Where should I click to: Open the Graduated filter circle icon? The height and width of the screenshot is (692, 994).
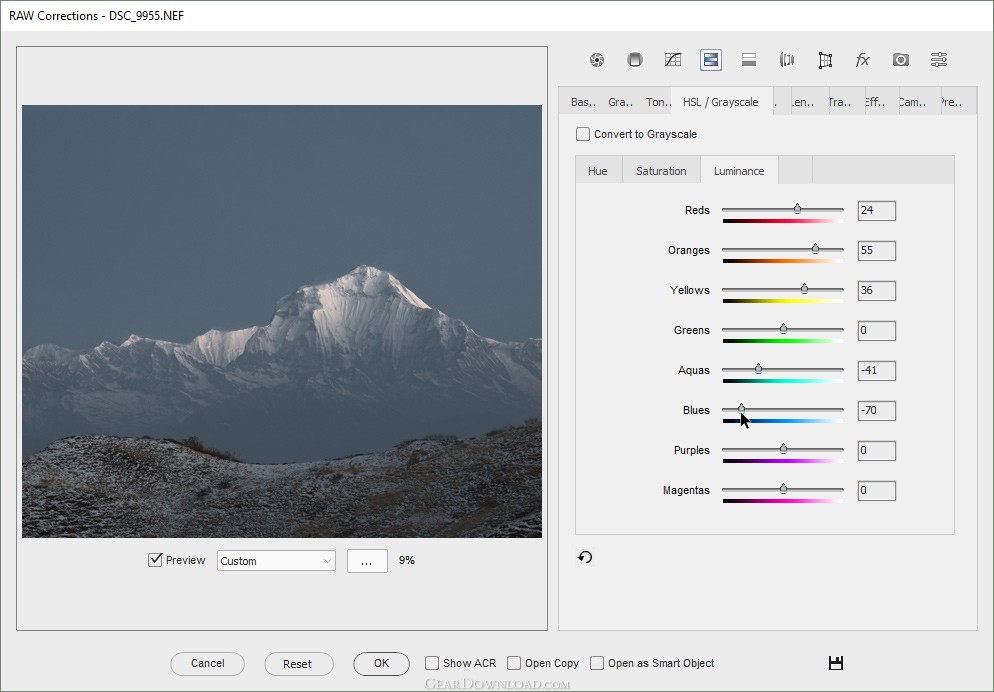tap(635, 60)
